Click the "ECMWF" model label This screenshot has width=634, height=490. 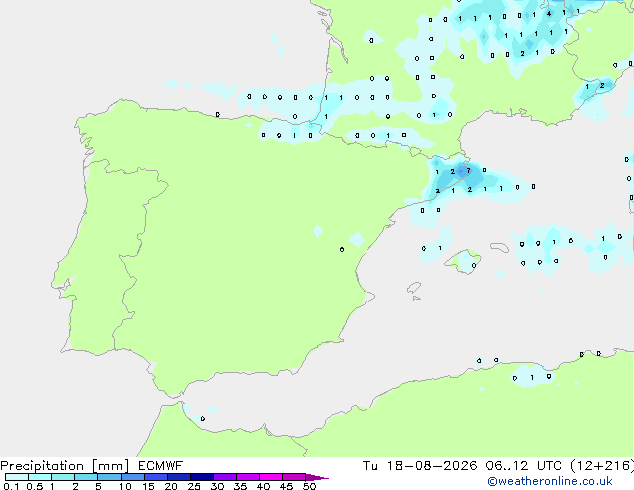point(161,466)
